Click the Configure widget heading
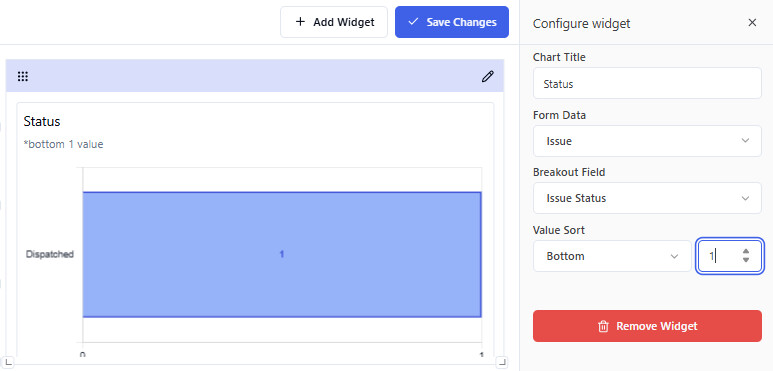Viewport: 773px width, 371px height. 581,23
